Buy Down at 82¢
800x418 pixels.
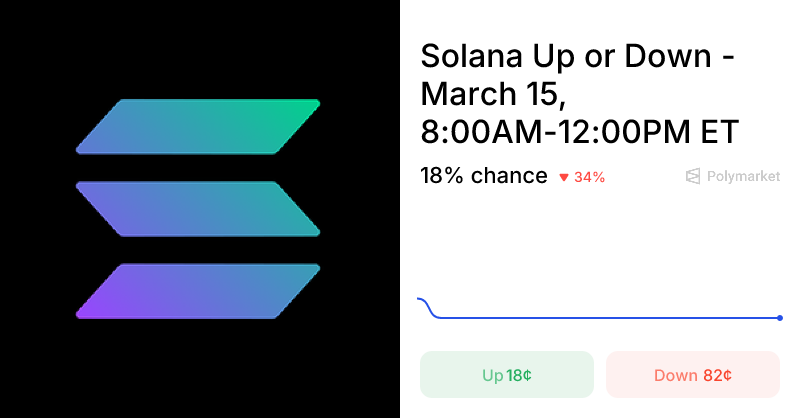pos(692,375)
